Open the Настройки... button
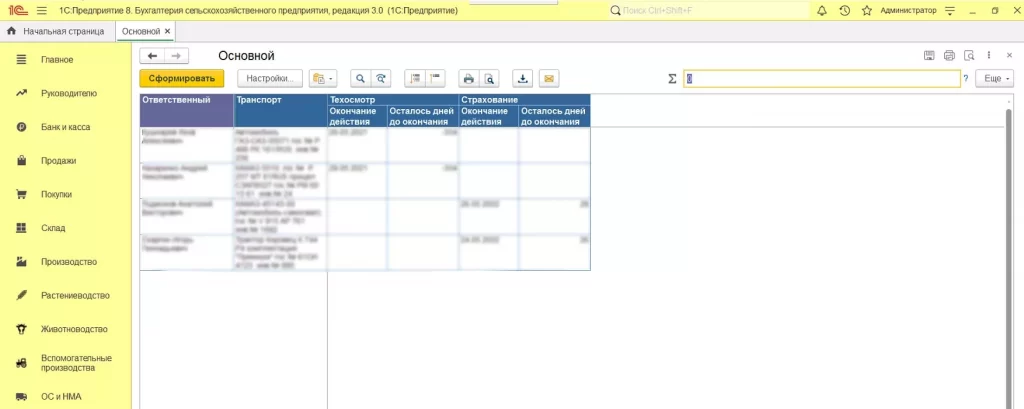The image size is (1024, 409). coord(270,78)
